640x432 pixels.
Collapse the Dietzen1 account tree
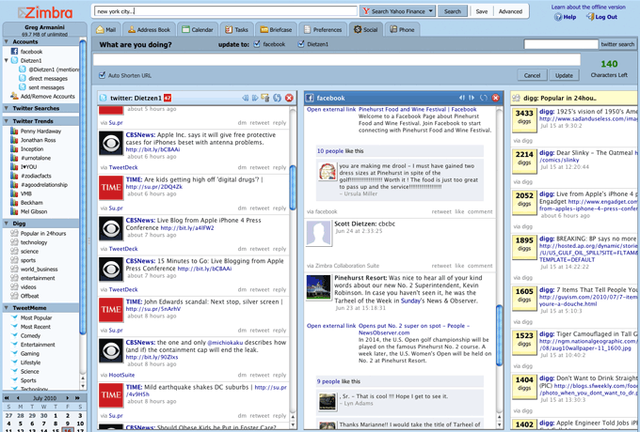pos(6,60)
